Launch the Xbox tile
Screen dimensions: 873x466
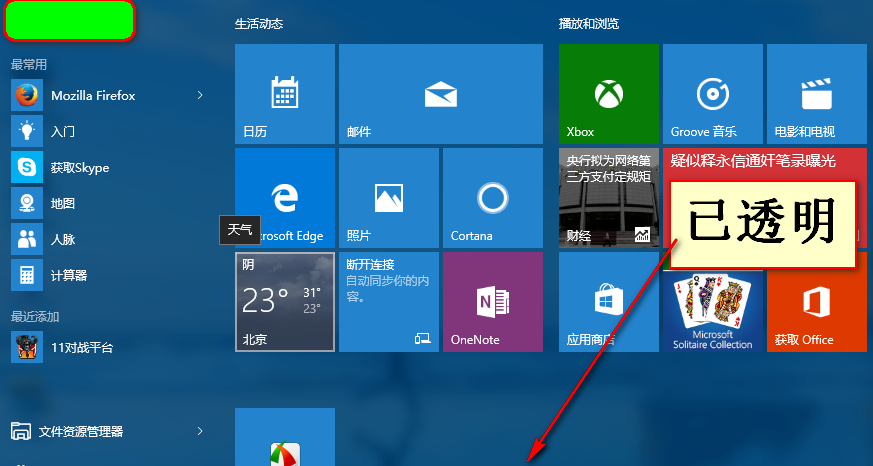coord(608,94)
